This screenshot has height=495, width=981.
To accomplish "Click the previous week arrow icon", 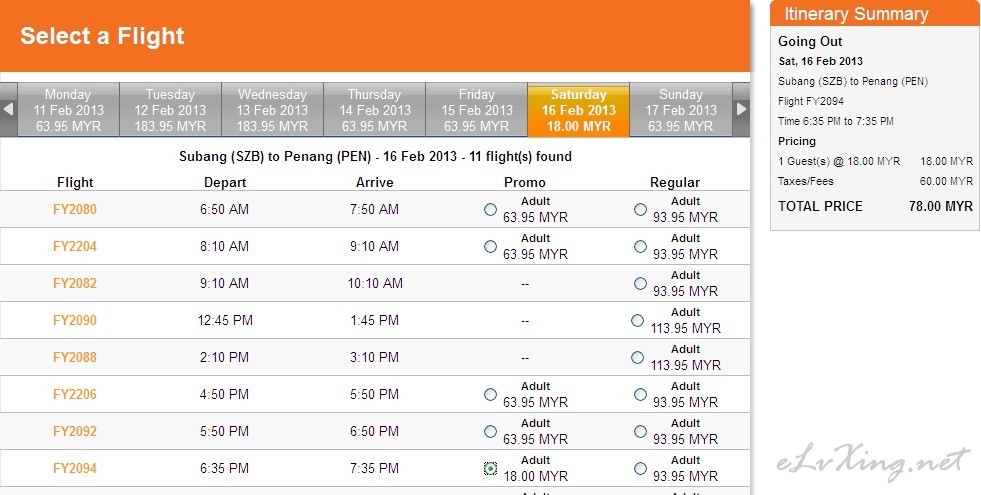I will pos(8,110).
